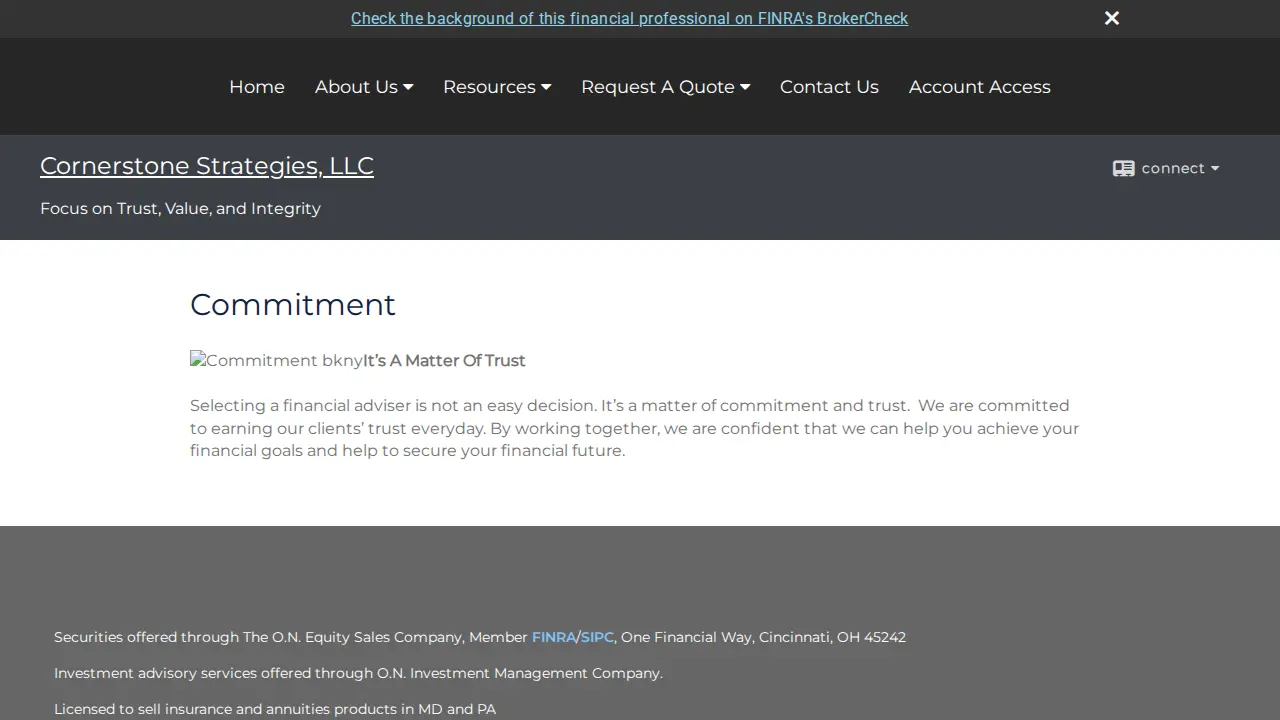Click the 'Selecting a financial adviser' paragraph
This screenshot has width=1280, height=720.
click(635, 428)
